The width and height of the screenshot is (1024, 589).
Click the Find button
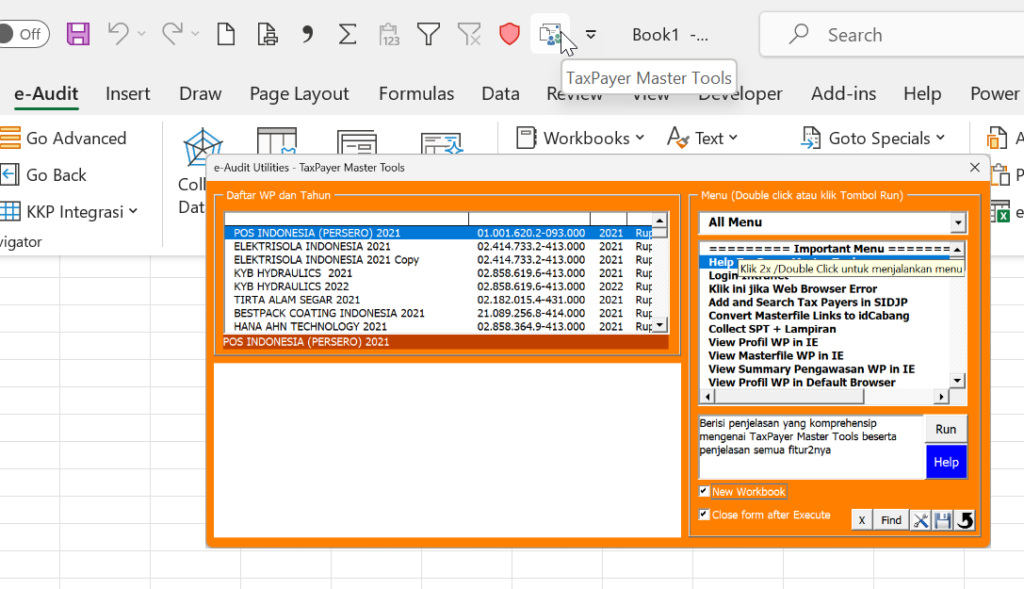(x=891, y=520)
